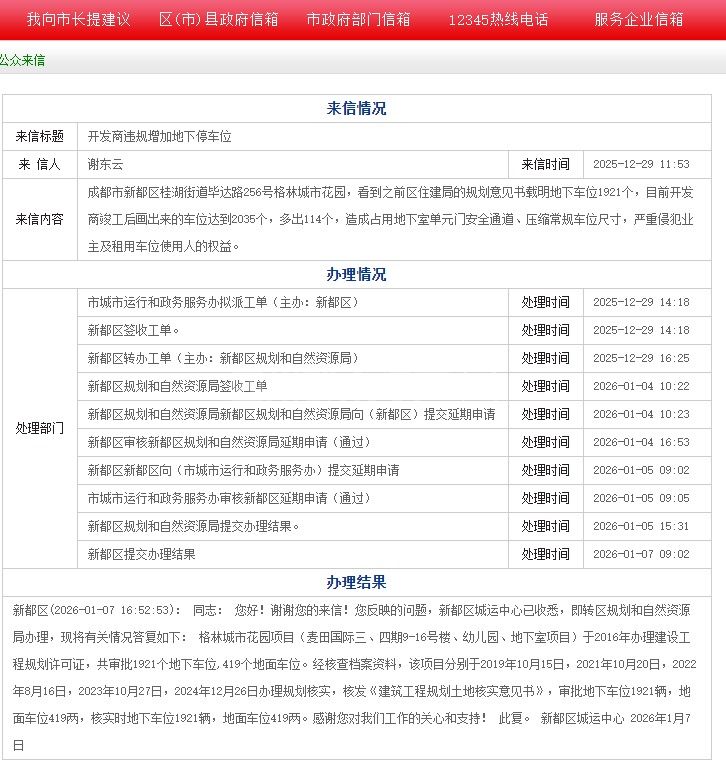
Task: Click the 处理部门 label cell
Action: (x=40, y=428)
